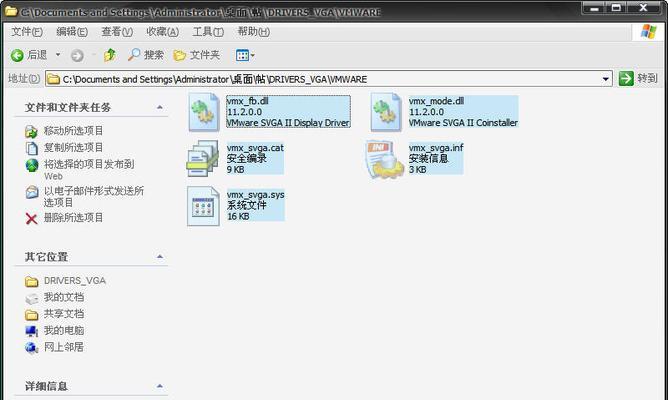The image size is (668, 400).
Task: Click the VMware SVGA II Coinstaller description
Action: click(x=463, y=123)
